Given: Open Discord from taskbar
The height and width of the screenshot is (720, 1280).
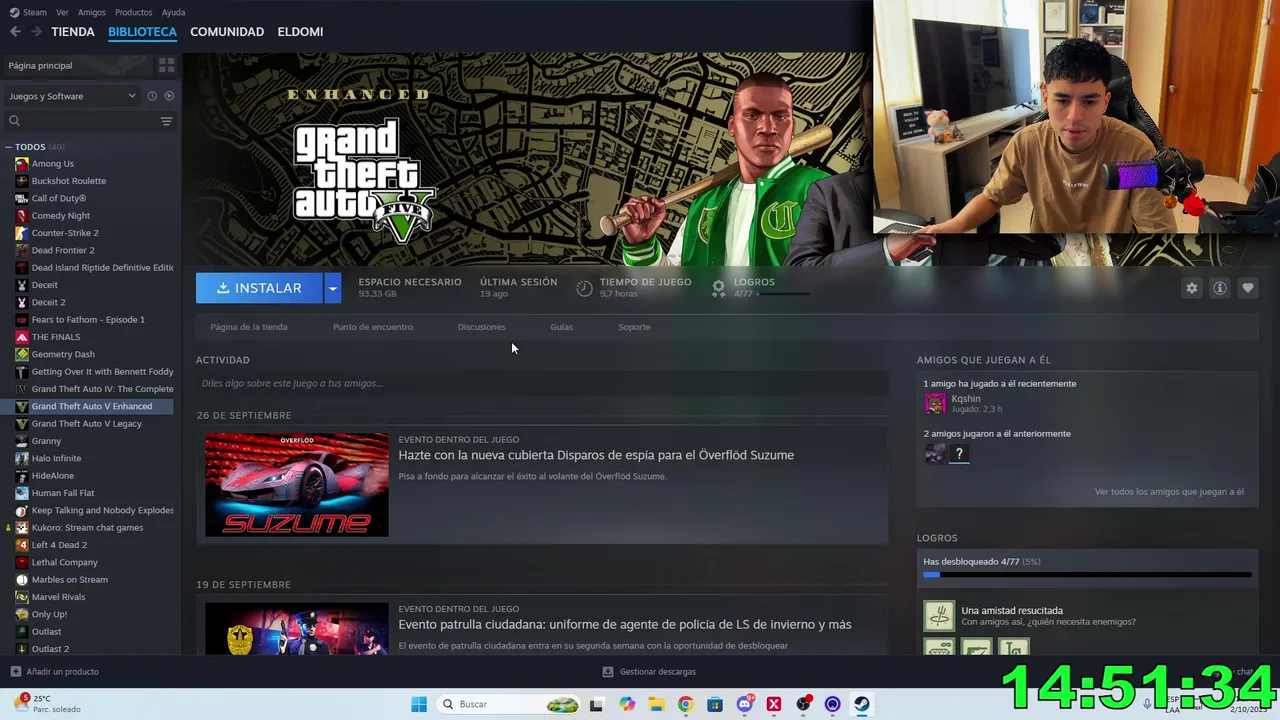Looking at the screenshot, I should tap(744, 704).
